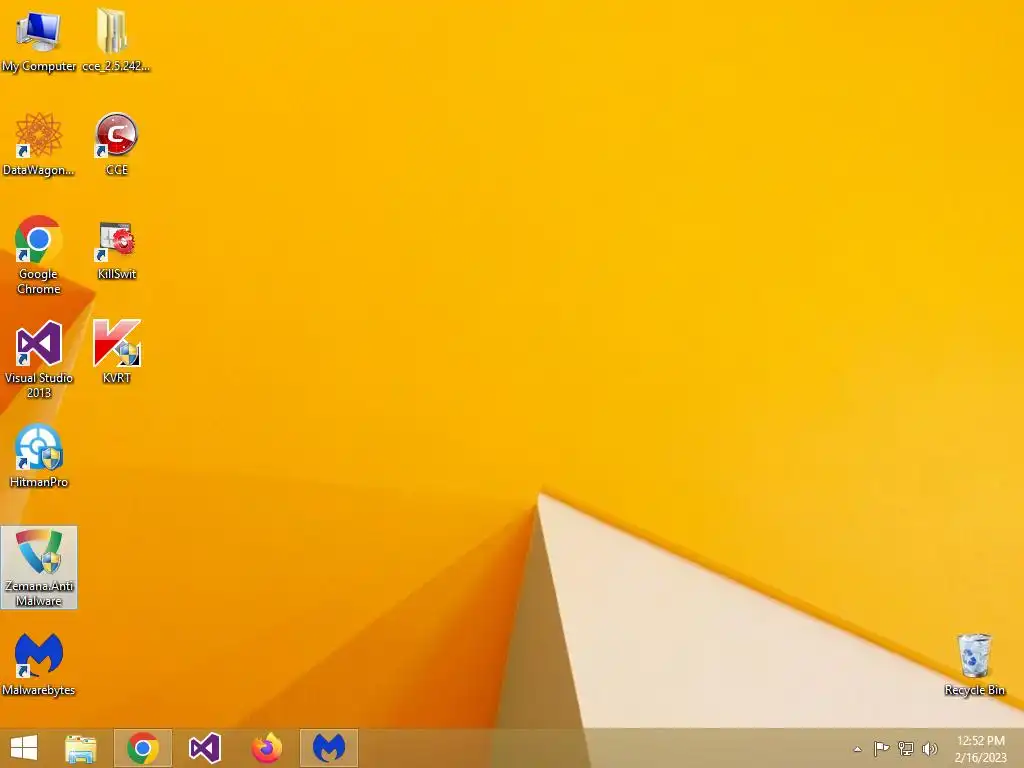Open File Explorer from the taskbar
This screenshot has height=768, width=1024.
[81, 748]
